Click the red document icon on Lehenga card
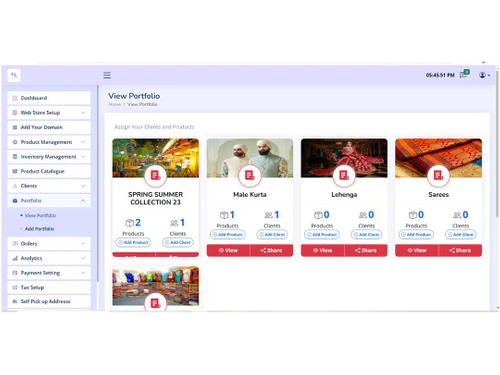This screenshot has height=375, width=500. [344, 175]
